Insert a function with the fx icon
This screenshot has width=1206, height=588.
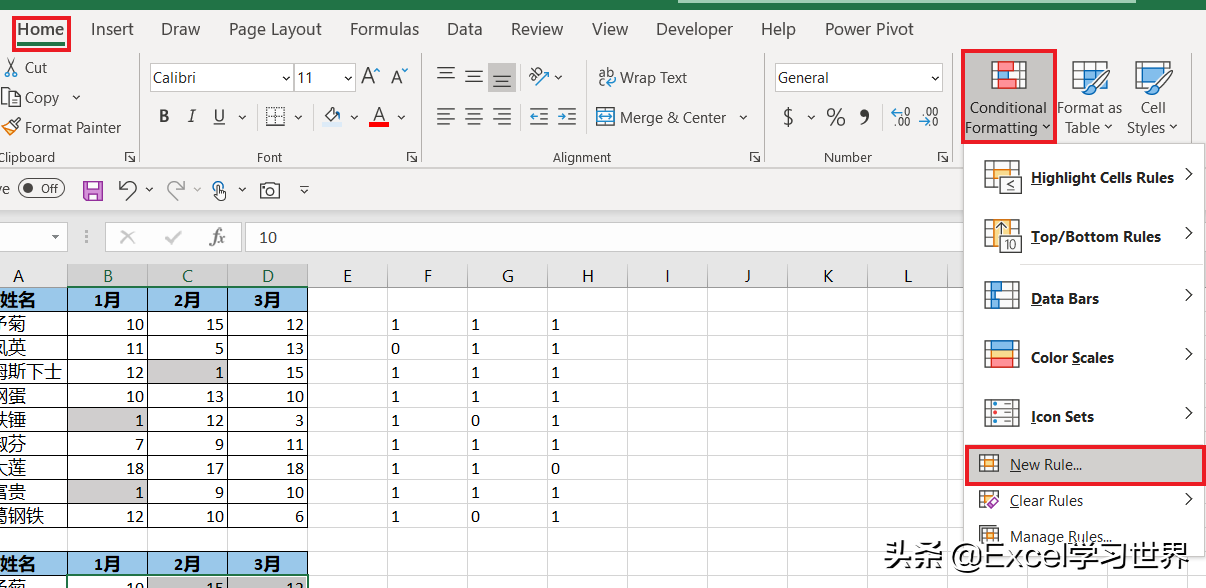(217, 237)
